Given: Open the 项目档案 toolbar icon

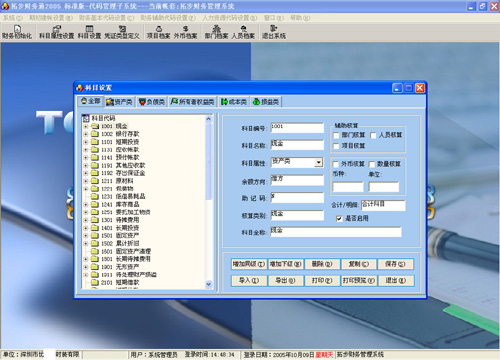Looking at the screenshot, I should click(159, 32).
